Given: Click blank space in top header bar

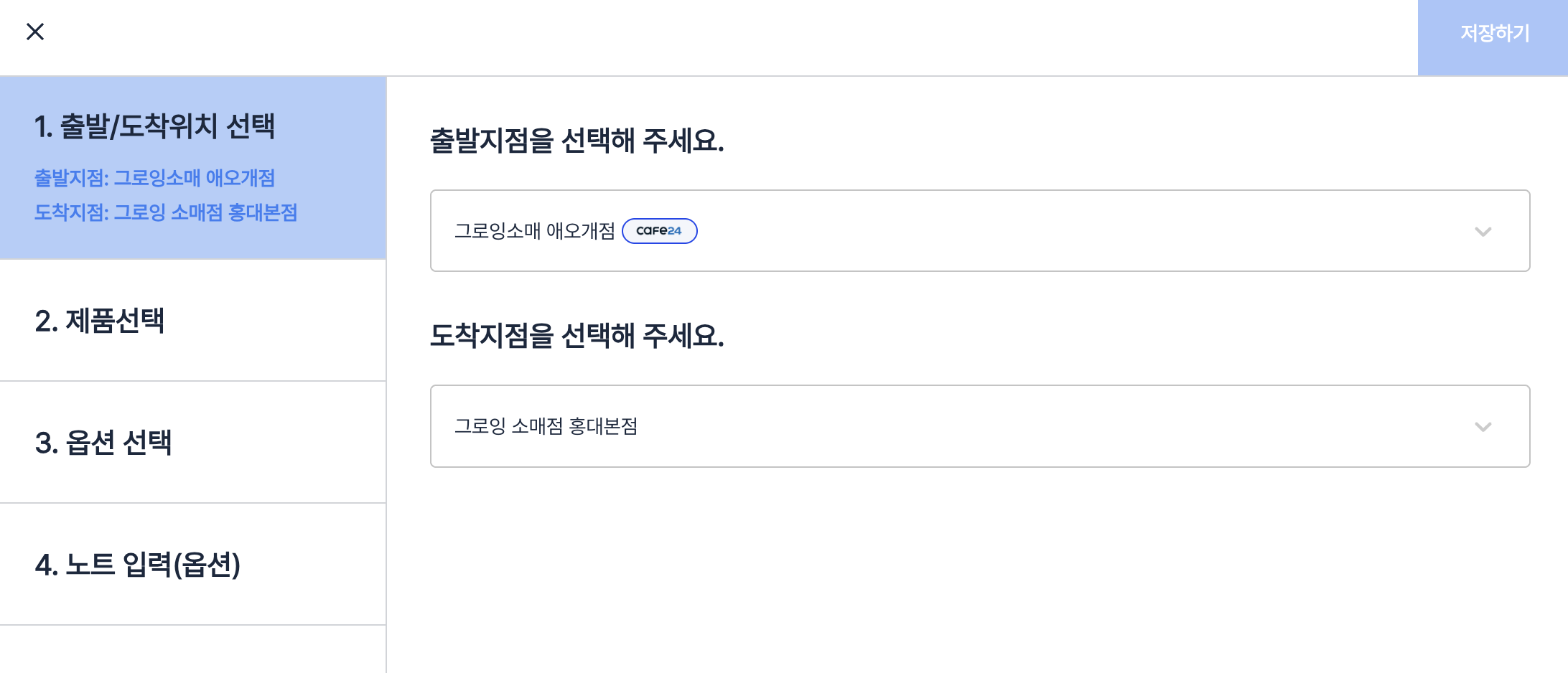Looking at the screenshot, I should (718, 36).
